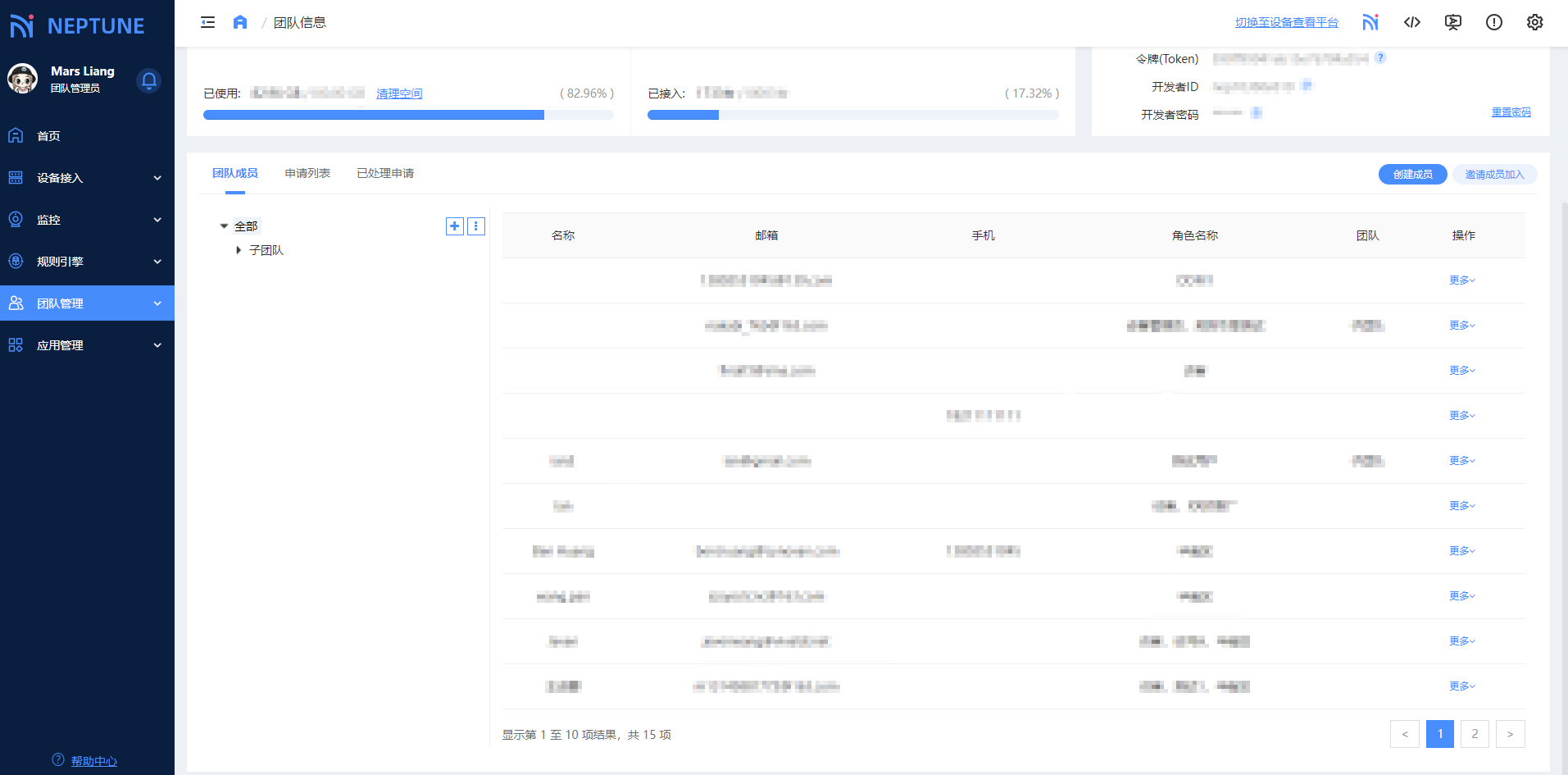Open the team tree more-options icon

coord(475,226)
